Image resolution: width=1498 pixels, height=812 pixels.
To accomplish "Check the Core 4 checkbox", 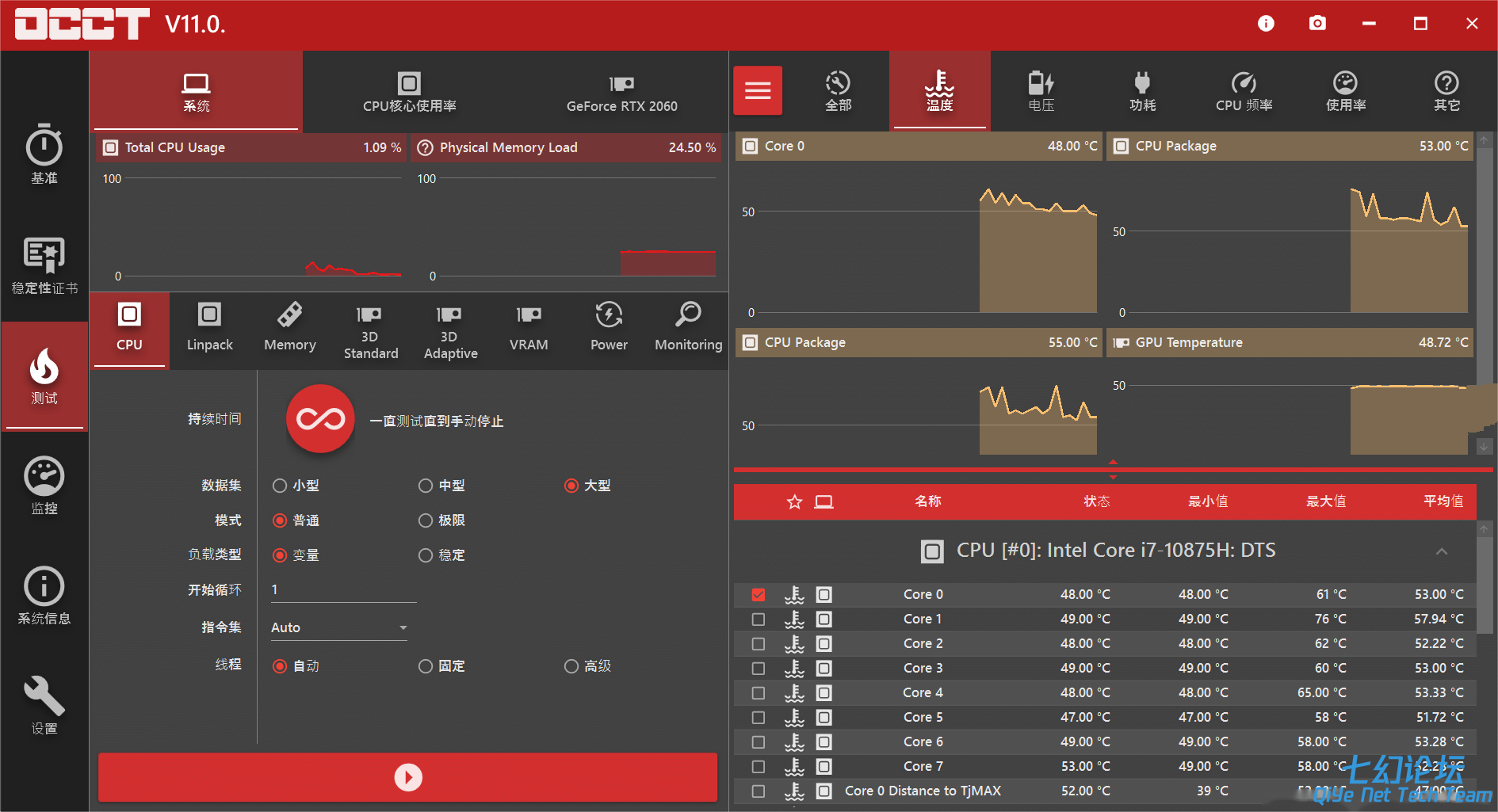I will [759, 692].
